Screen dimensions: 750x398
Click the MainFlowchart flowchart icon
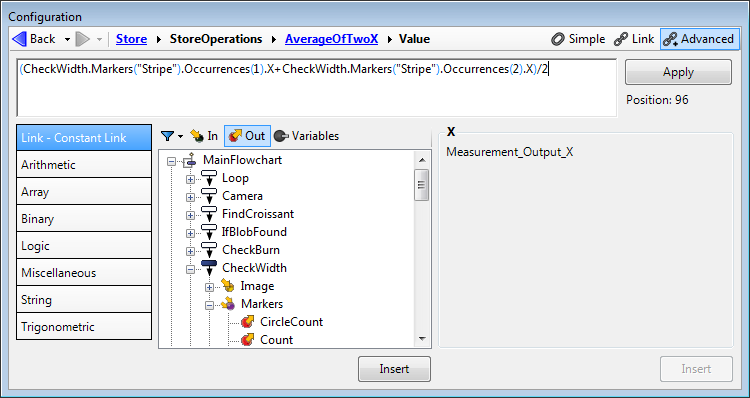190,160
